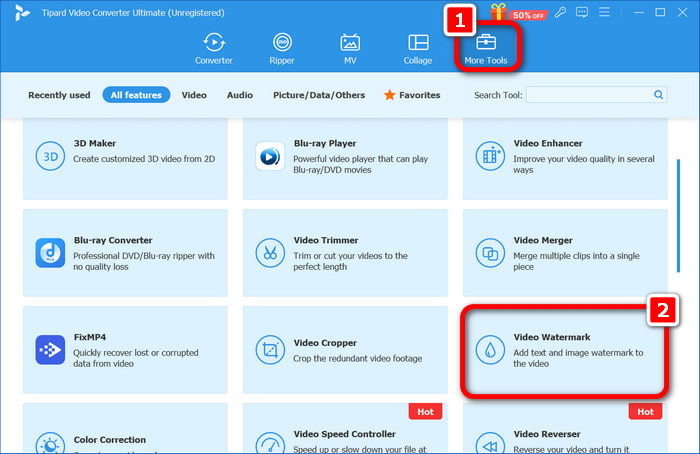This screenshot has height=454, width=700.
Task: Click the Video Speed Controller gauge icon
Action: [x=270, y=443]
